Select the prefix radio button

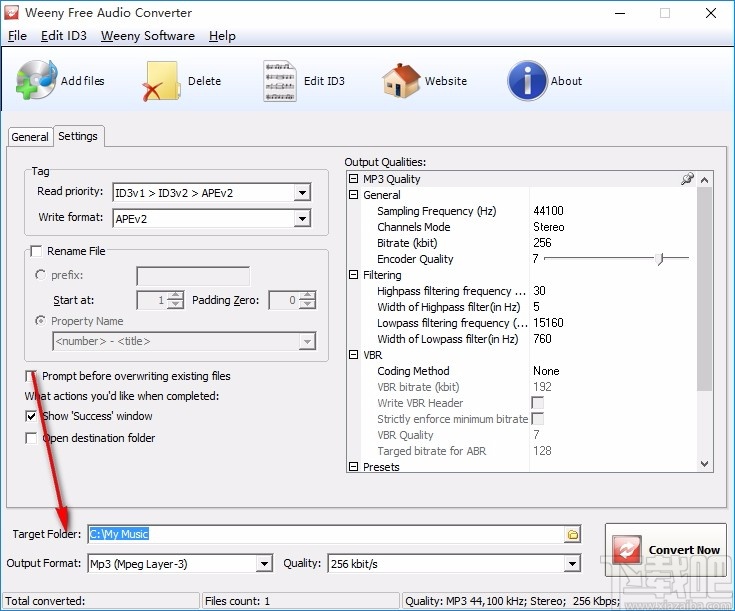click(x=41, y=275)
